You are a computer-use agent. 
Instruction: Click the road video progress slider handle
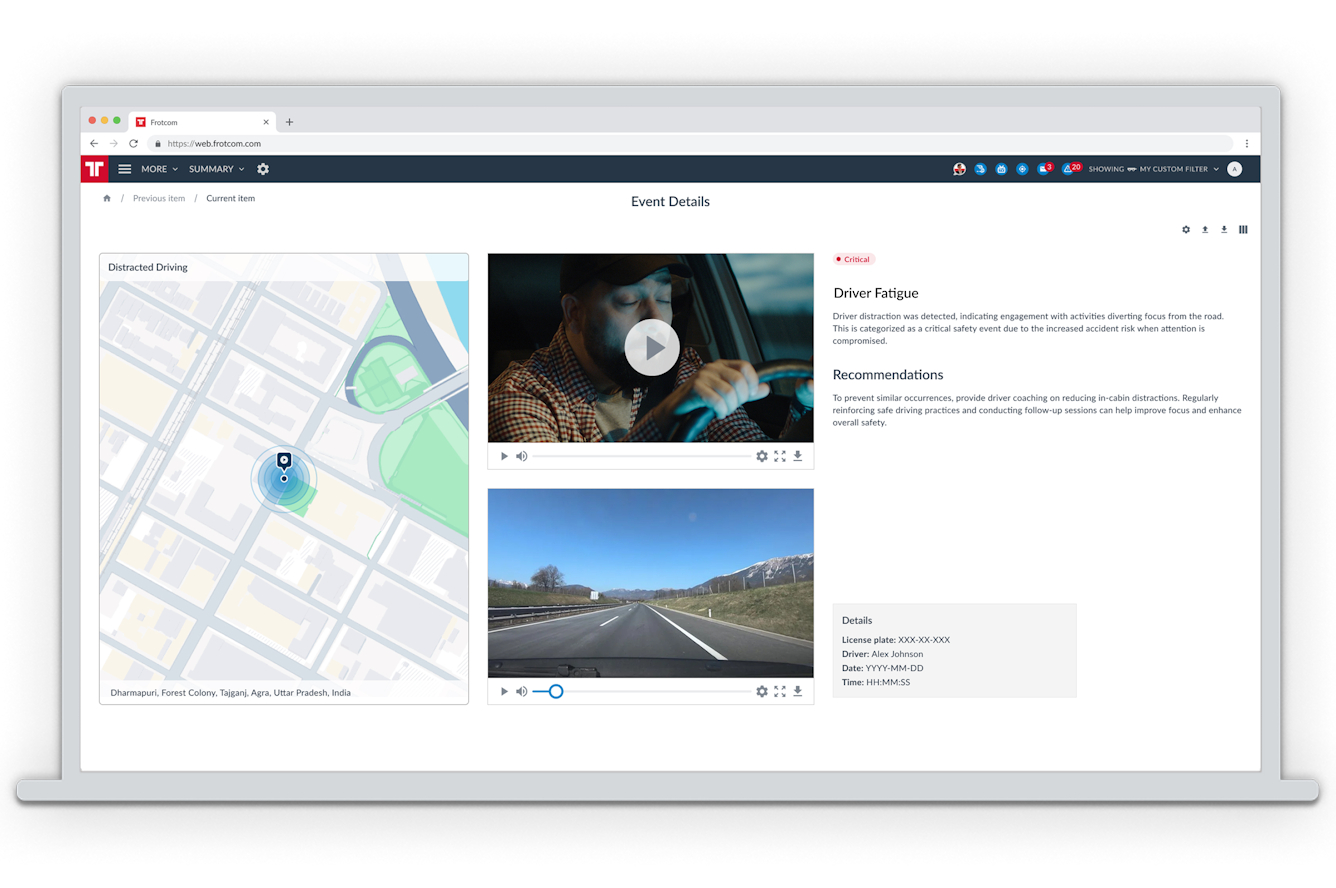(556, 691)
